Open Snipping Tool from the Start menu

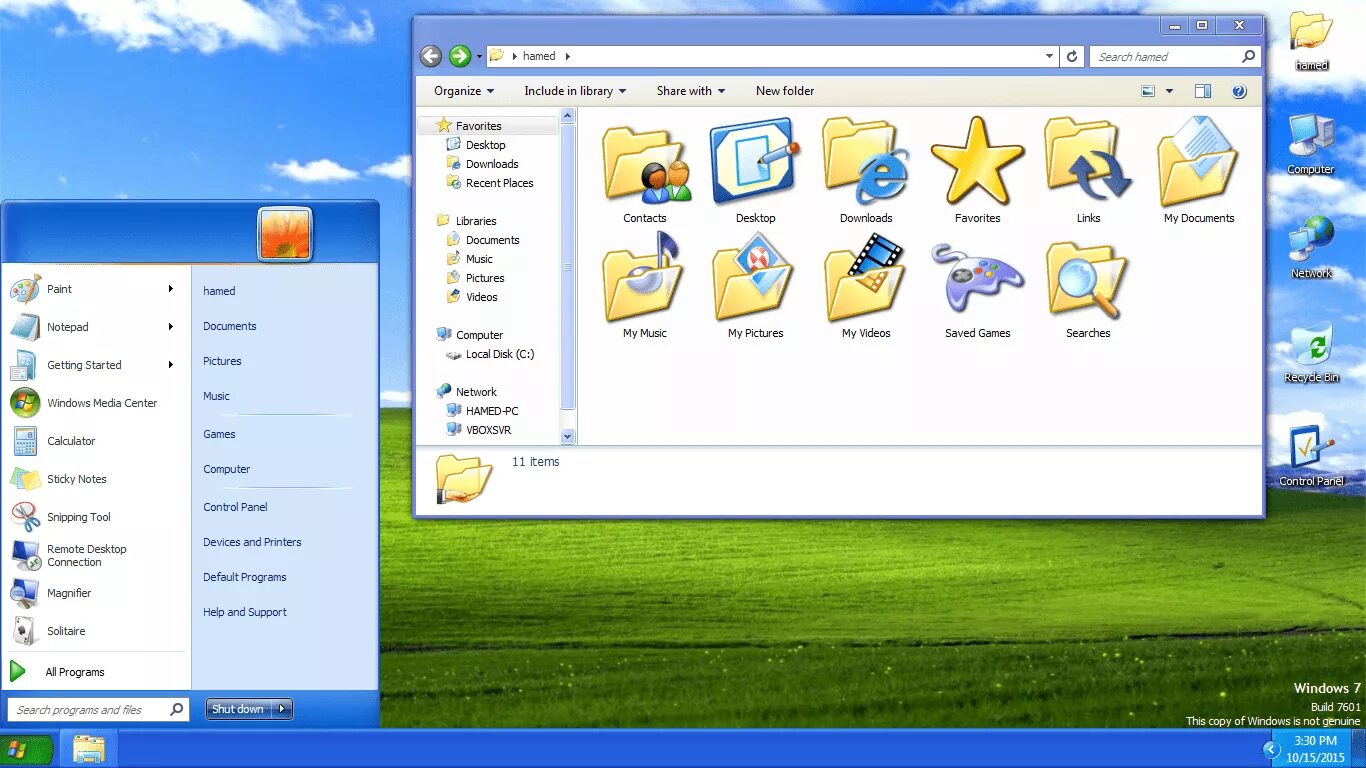coord(78,516)
